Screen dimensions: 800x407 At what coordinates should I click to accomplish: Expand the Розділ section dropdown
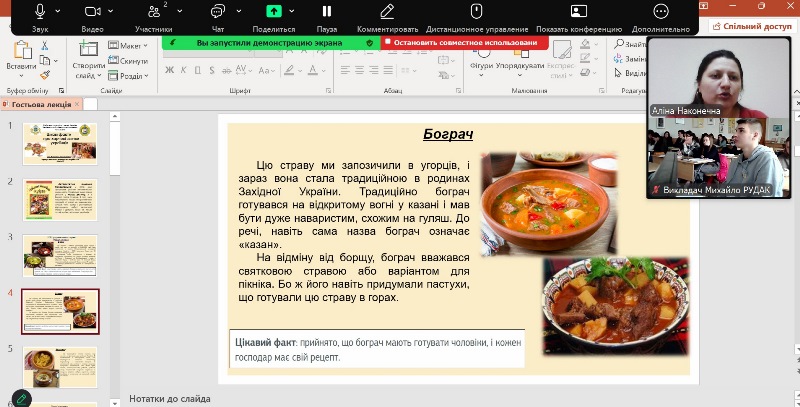(127, 75)
